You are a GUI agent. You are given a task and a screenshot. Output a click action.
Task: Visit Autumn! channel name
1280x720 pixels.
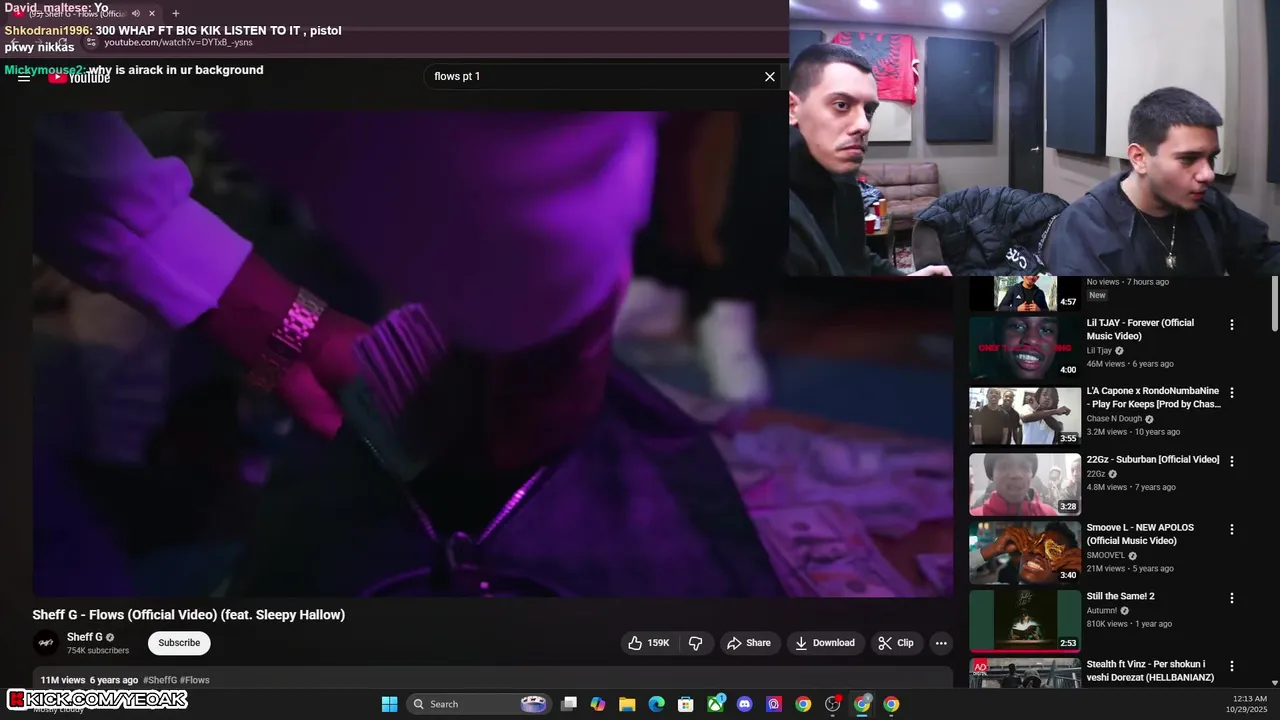click(1102, 610)
